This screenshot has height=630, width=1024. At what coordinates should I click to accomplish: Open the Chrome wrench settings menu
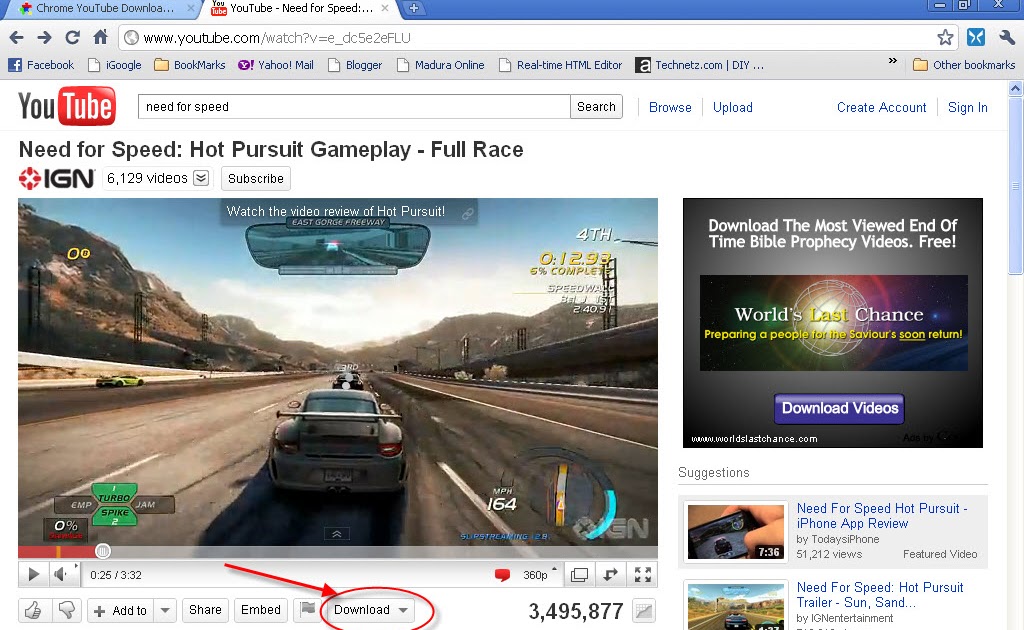[x=1006, y=38]
